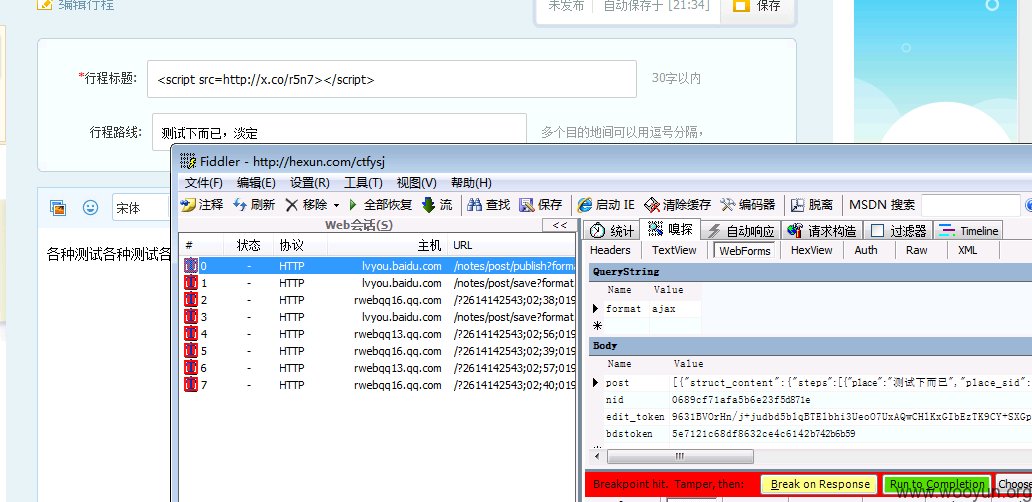Click the 注释 comment toolbar icon in Fiddler
This screenshot has height=502, width=1032.
coord(189,205)
